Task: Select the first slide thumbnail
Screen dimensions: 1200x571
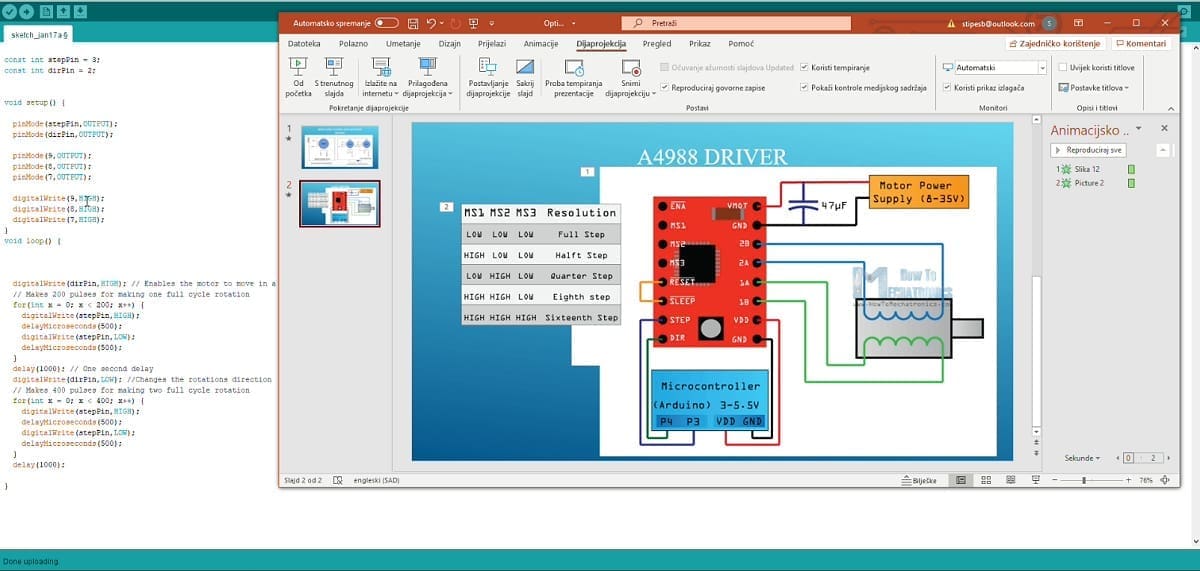Action: pos(340,147)
